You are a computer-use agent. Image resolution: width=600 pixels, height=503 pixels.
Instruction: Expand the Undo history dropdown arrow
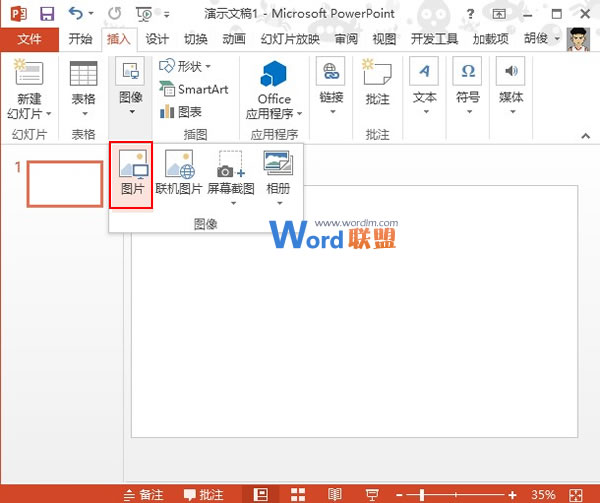(x=91, y=14)
